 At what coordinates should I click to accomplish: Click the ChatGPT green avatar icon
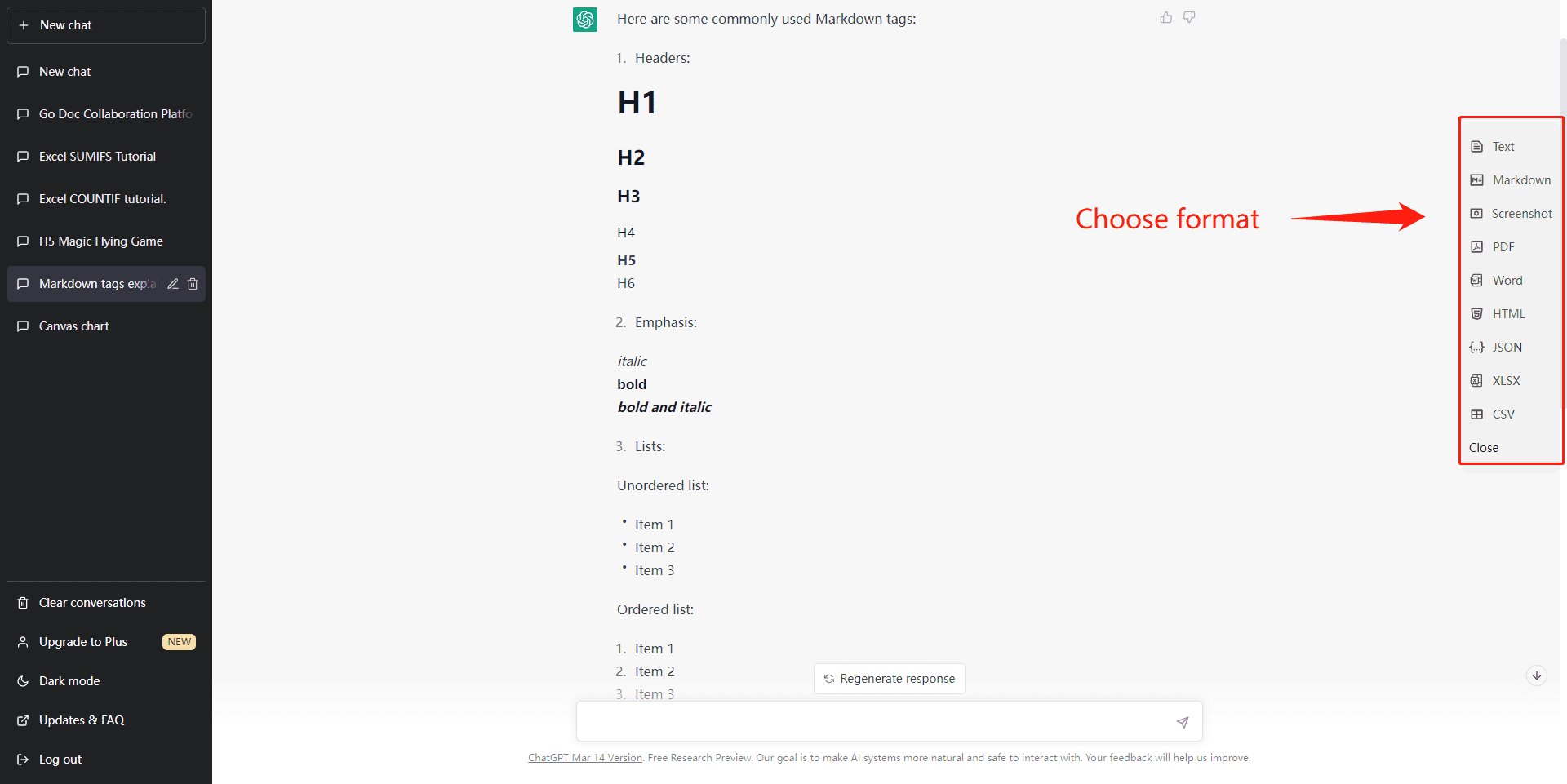pyautogui.click(x=585, y=20)
